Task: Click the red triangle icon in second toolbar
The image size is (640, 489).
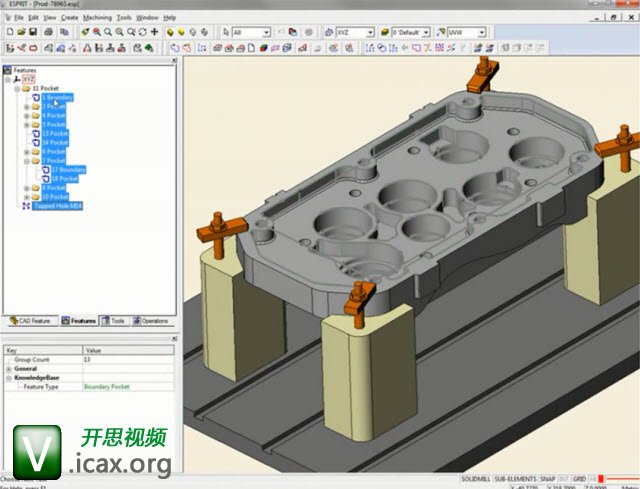Action: tap(87, 48)
